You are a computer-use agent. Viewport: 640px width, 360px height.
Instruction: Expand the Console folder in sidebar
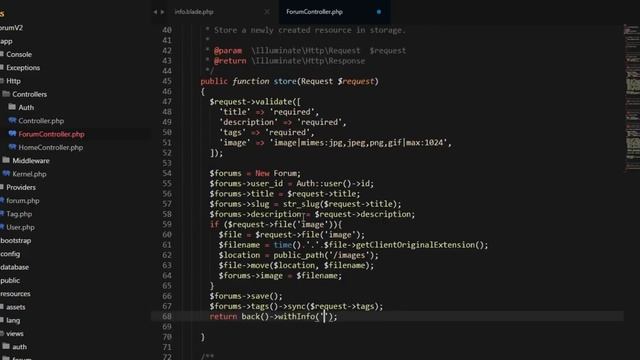[x=19, y=54]
